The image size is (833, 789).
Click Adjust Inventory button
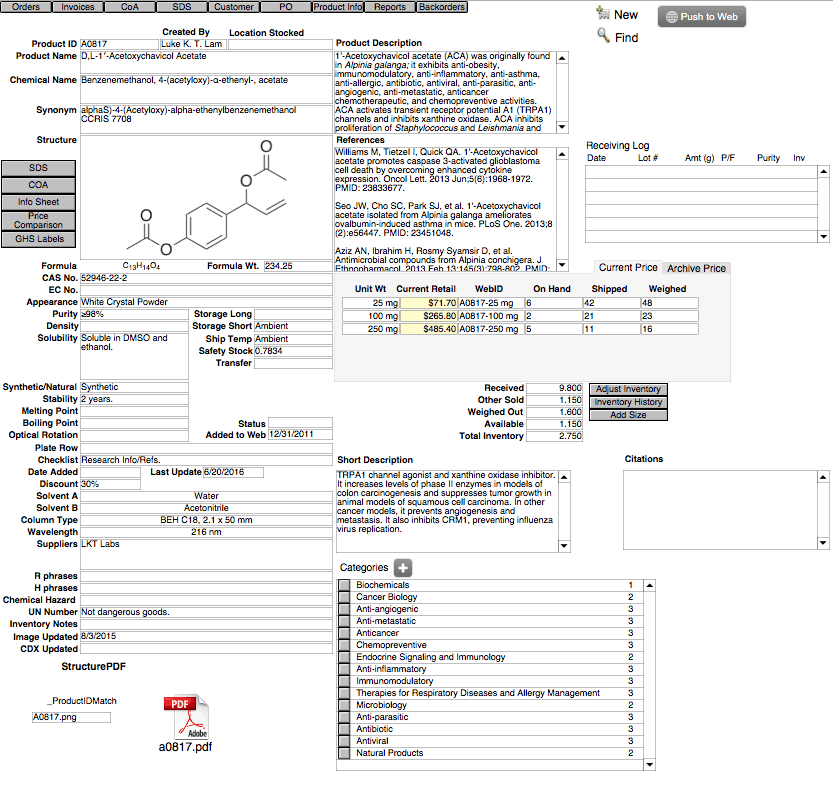point(628,389)
